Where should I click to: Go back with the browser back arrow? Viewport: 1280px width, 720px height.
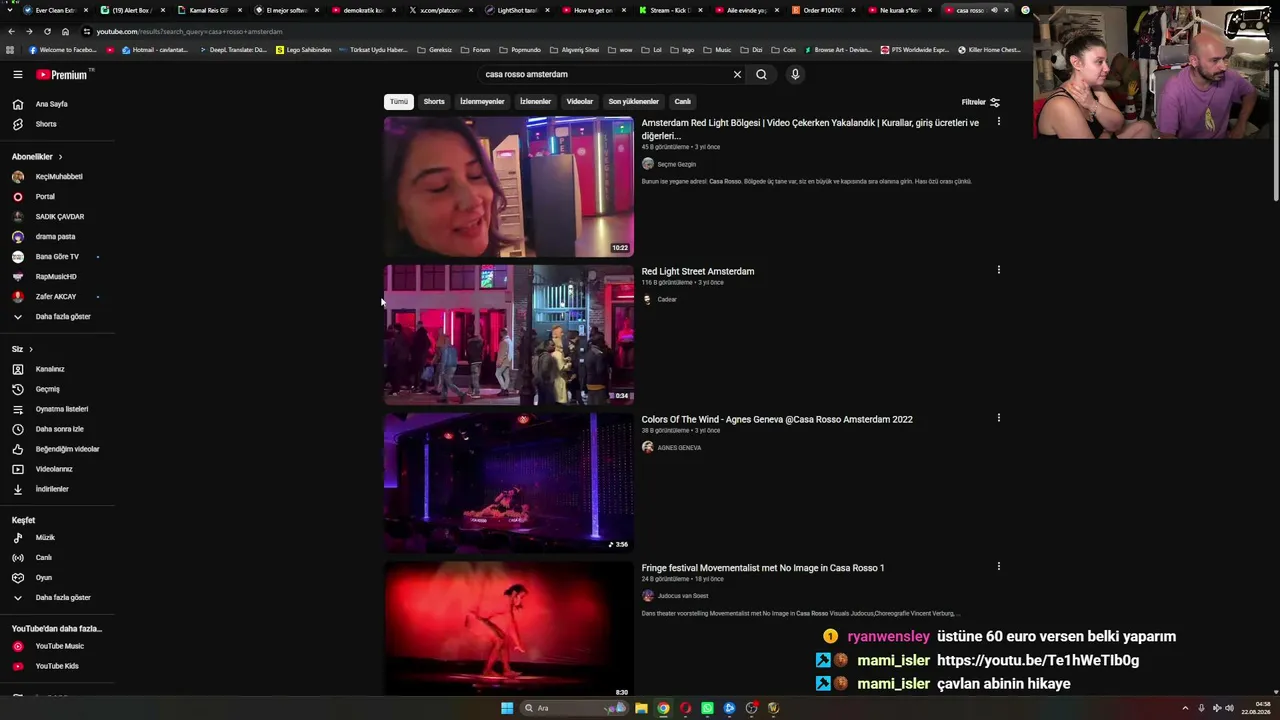tap(11, 32)
